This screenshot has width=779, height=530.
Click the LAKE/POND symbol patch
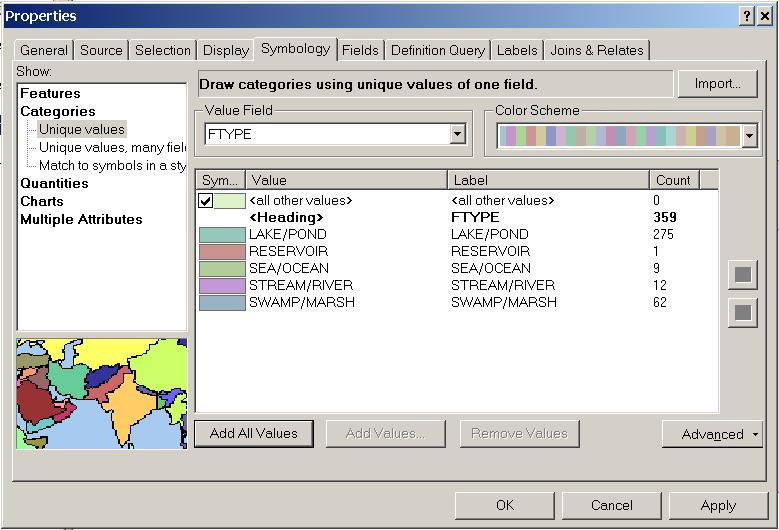pyautogui.click(x=222, y=235)
